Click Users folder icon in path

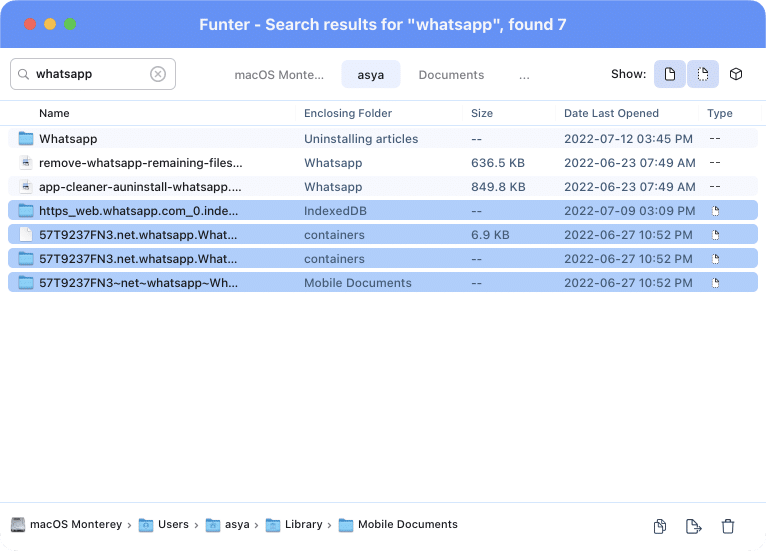(x=146, y=525)
